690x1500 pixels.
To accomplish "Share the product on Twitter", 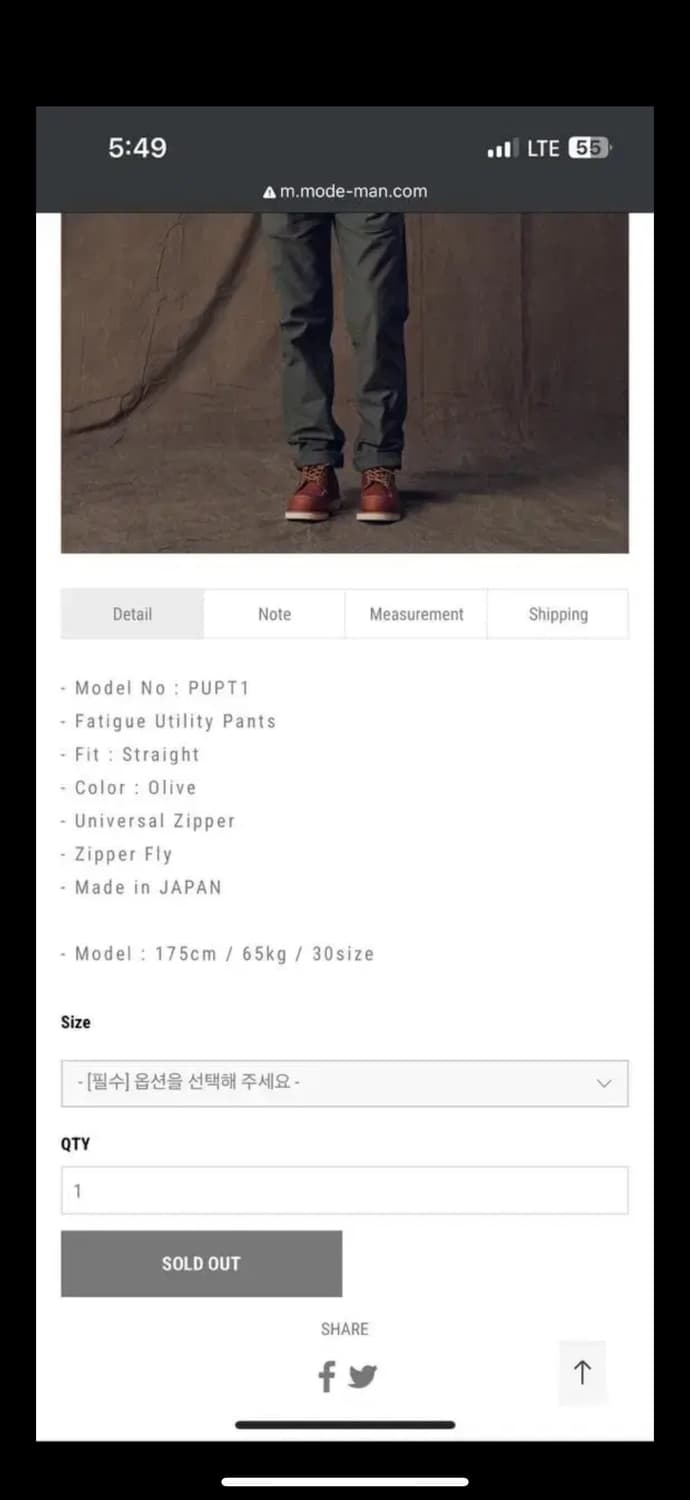I will point(362,1377).
